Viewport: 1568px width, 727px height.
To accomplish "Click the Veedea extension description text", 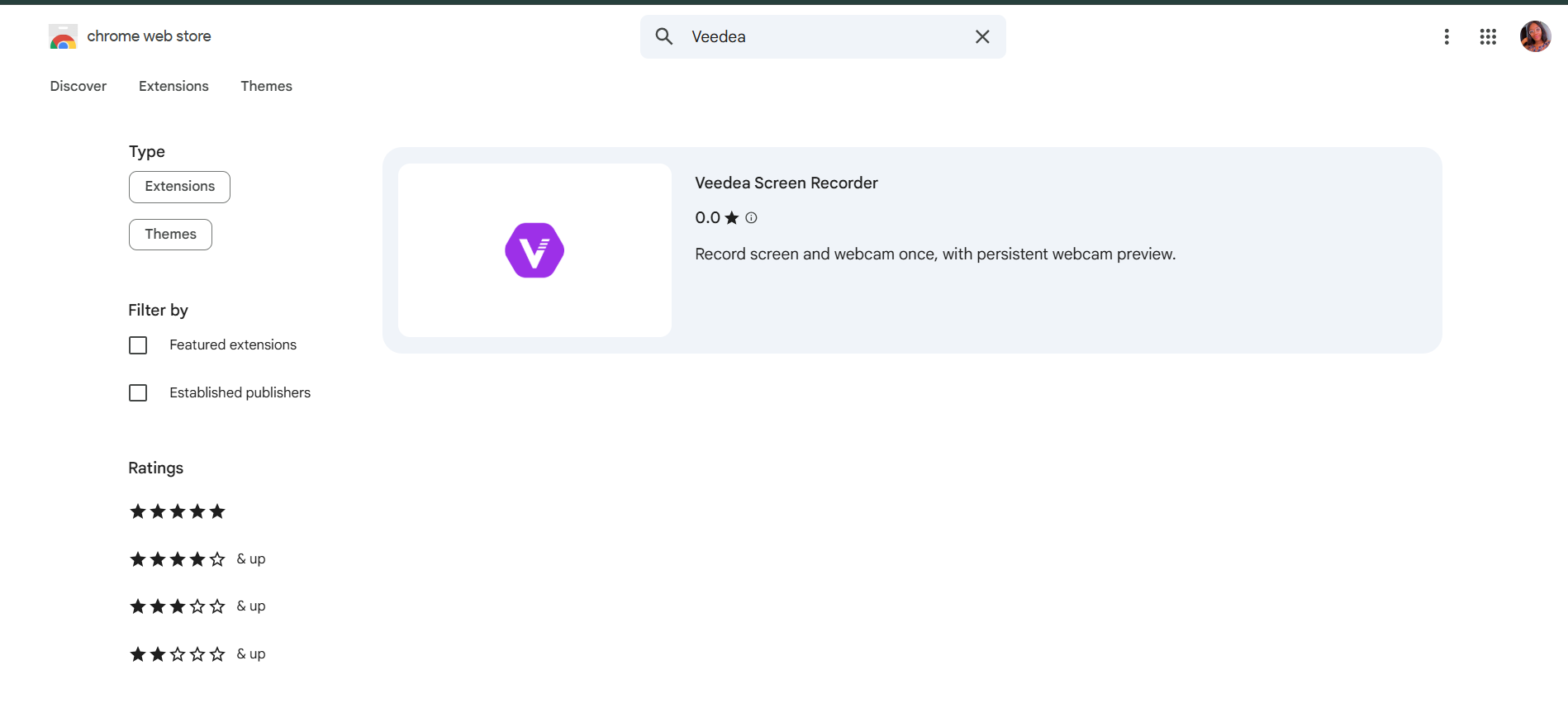I will point(935,254).
